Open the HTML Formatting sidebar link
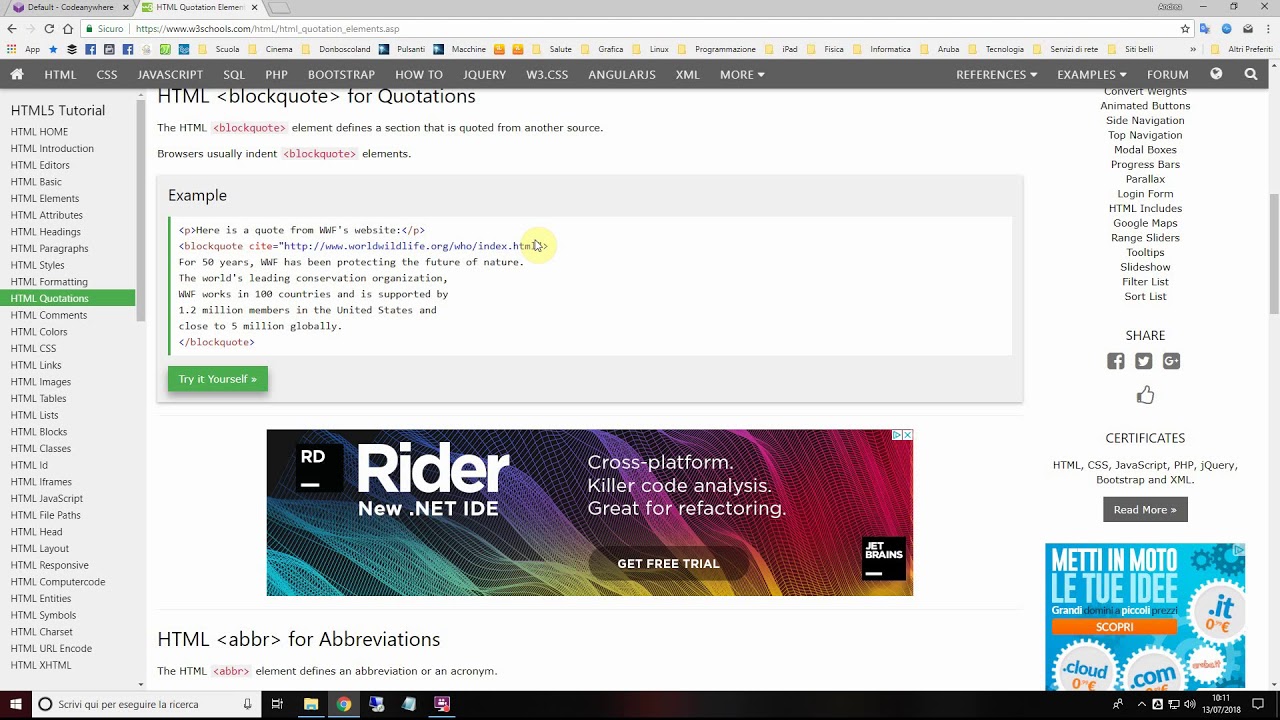Image resolution: width=1280 pixels, height=720 pixels. (49, 282)
